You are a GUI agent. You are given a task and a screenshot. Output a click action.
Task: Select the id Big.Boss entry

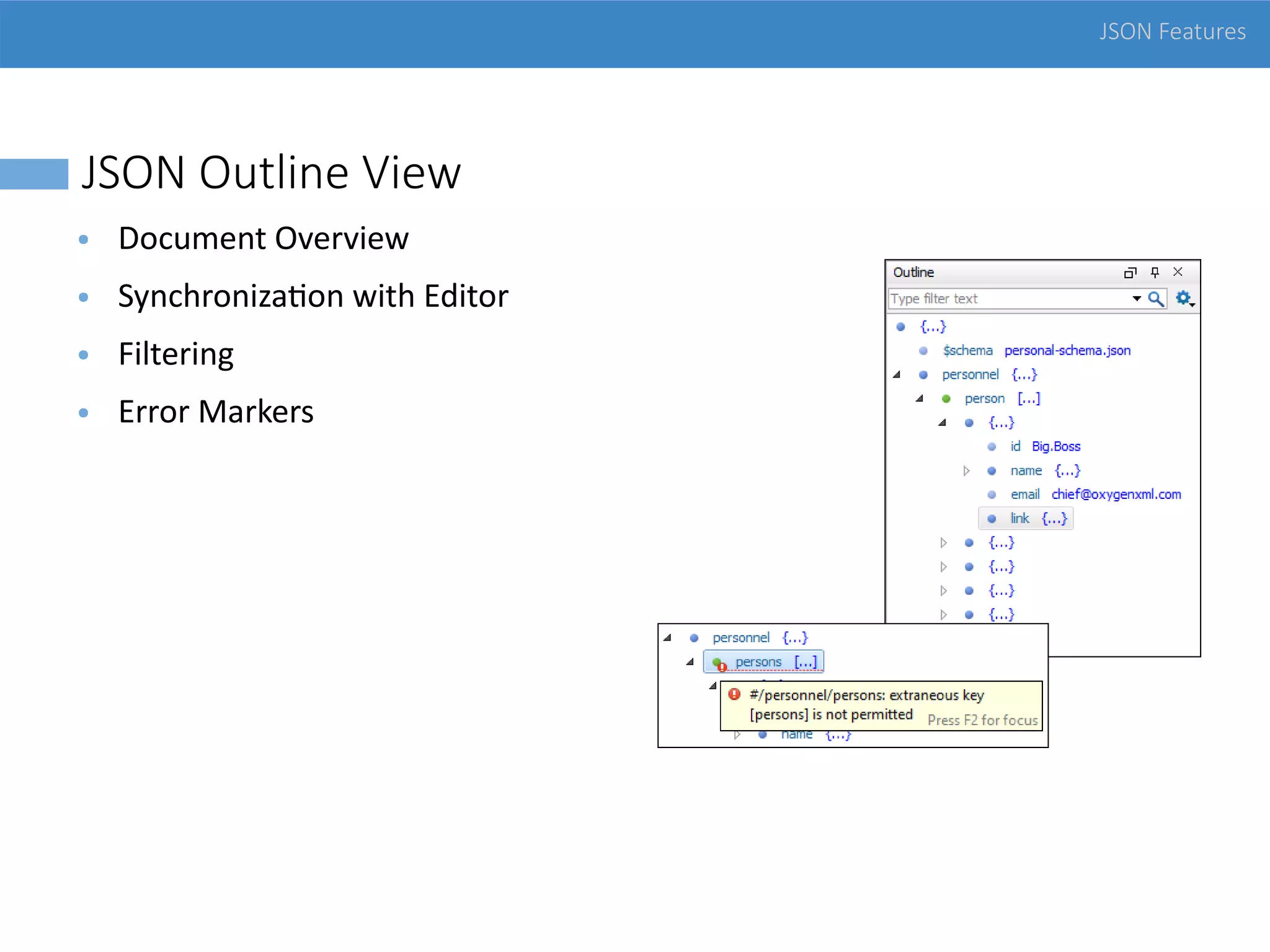(x=1046, y=447)
